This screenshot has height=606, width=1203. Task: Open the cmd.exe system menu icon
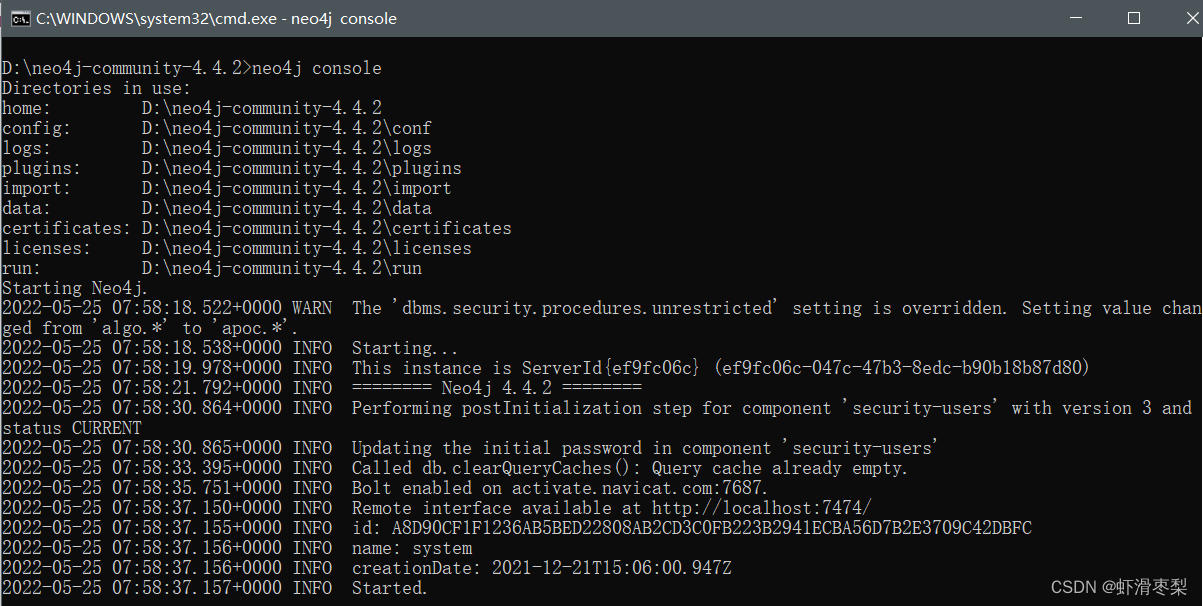(19, 18)
